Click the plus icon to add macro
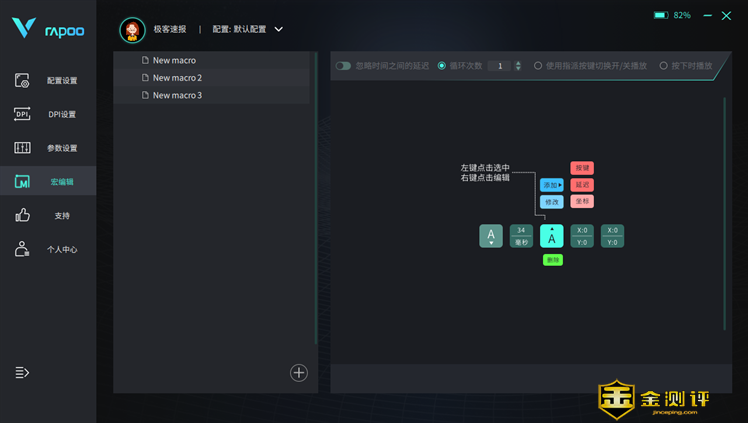 298,373
